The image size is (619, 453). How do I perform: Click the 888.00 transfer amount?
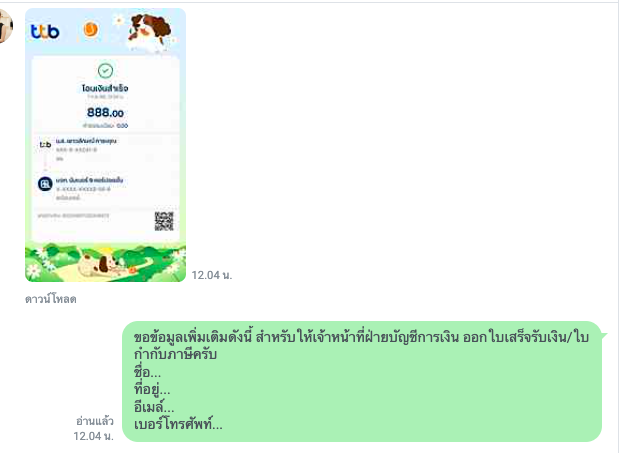(x=105, y=113)
